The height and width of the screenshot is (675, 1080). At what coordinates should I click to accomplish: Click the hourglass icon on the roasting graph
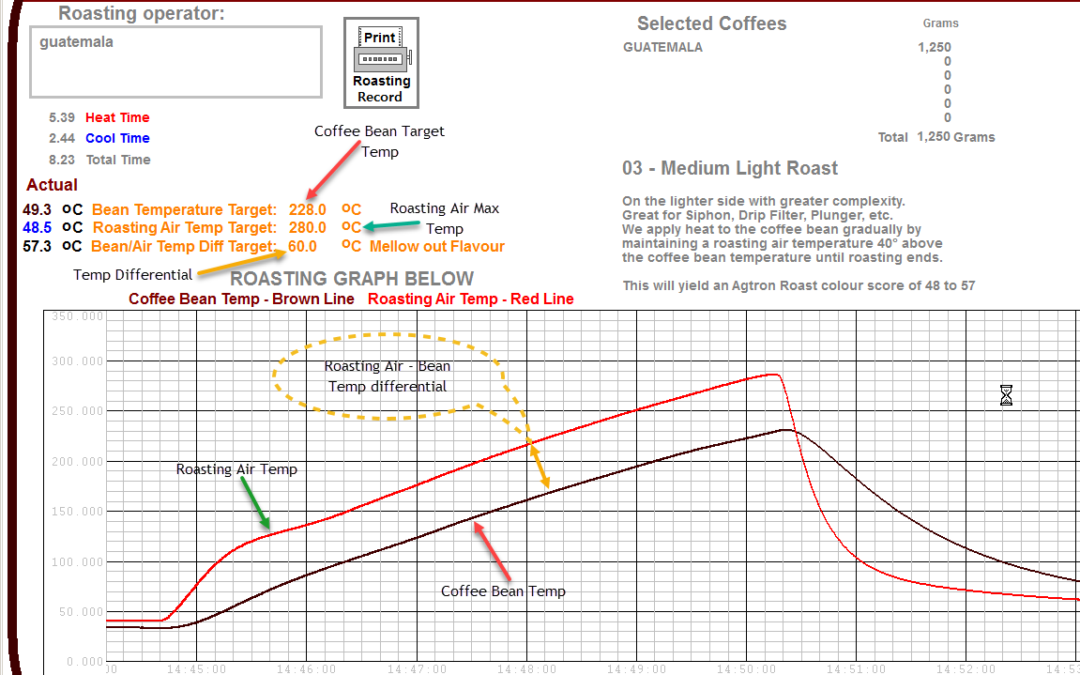click(x=1005, y=395)
